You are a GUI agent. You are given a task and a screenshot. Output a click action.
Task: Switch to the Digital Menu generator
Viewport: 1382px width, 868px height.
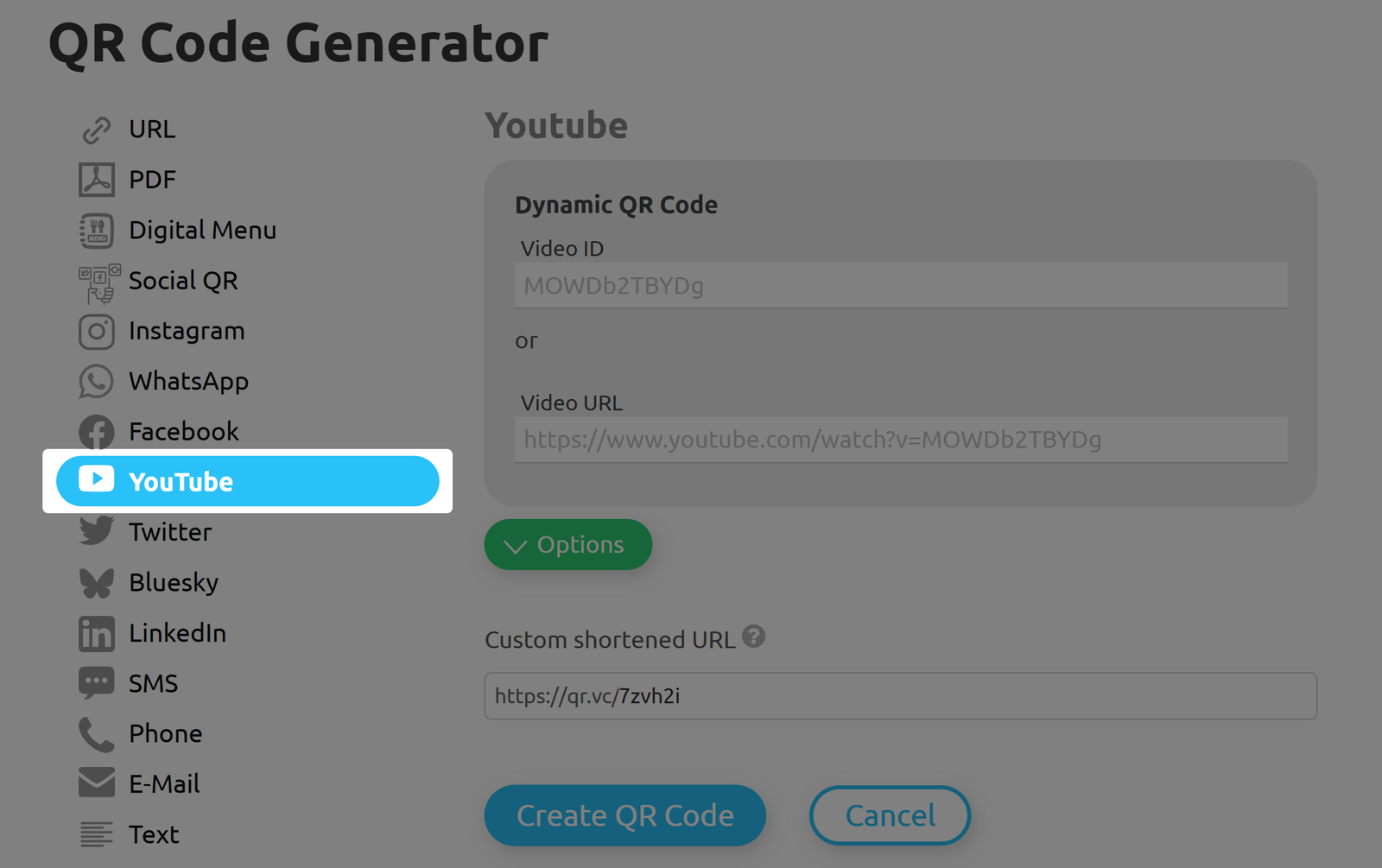pyautogui.click(x=202, y=230)
